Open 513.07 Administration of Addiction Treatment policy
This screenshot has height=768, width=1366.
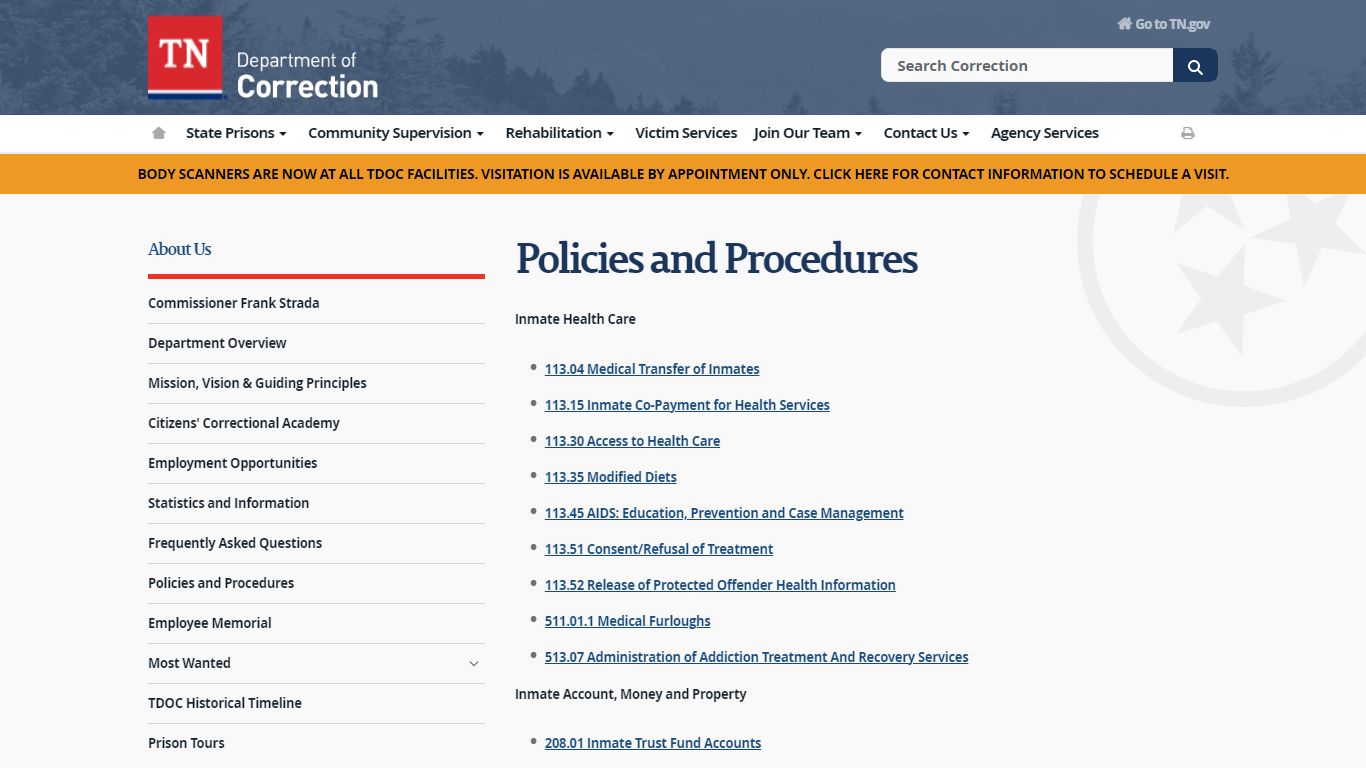[757, 657]
